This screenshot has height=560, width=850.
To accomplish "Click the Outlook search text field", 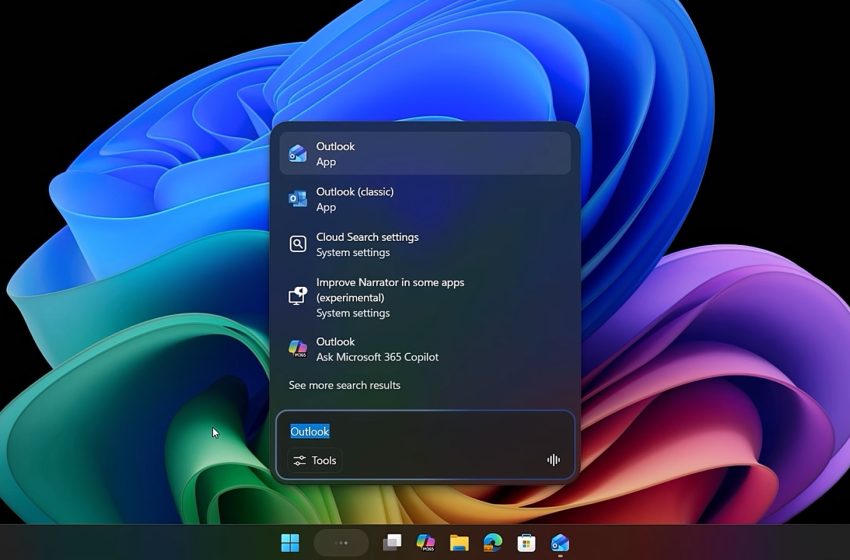I will point(425,432).
